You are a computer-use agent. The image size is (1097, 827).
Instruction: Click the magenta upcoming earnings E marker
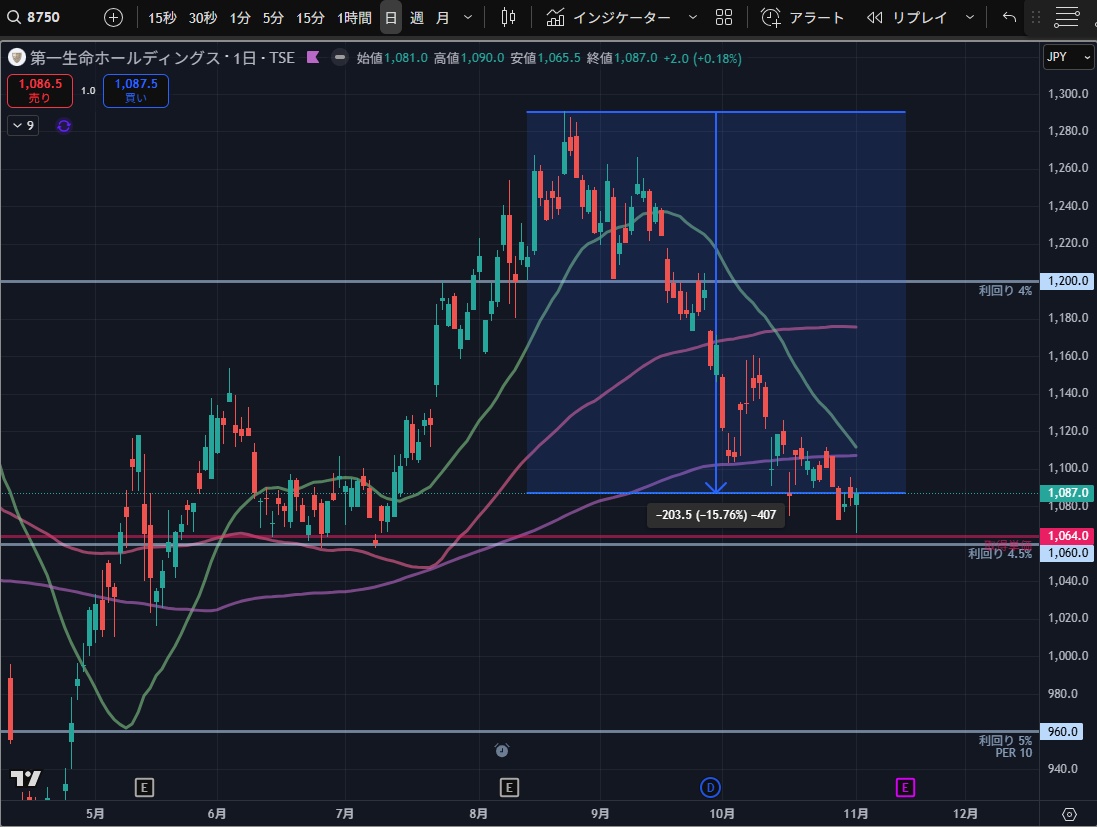click(x=905, y=788)
